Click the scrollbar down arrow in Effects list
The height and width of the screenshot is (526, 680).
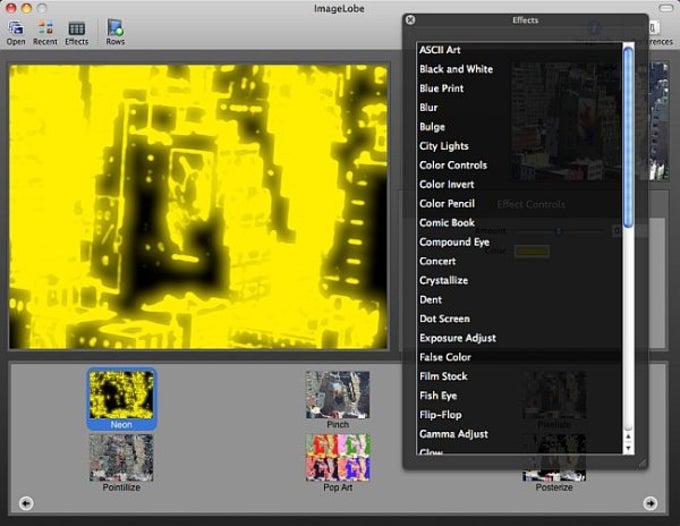628,448
